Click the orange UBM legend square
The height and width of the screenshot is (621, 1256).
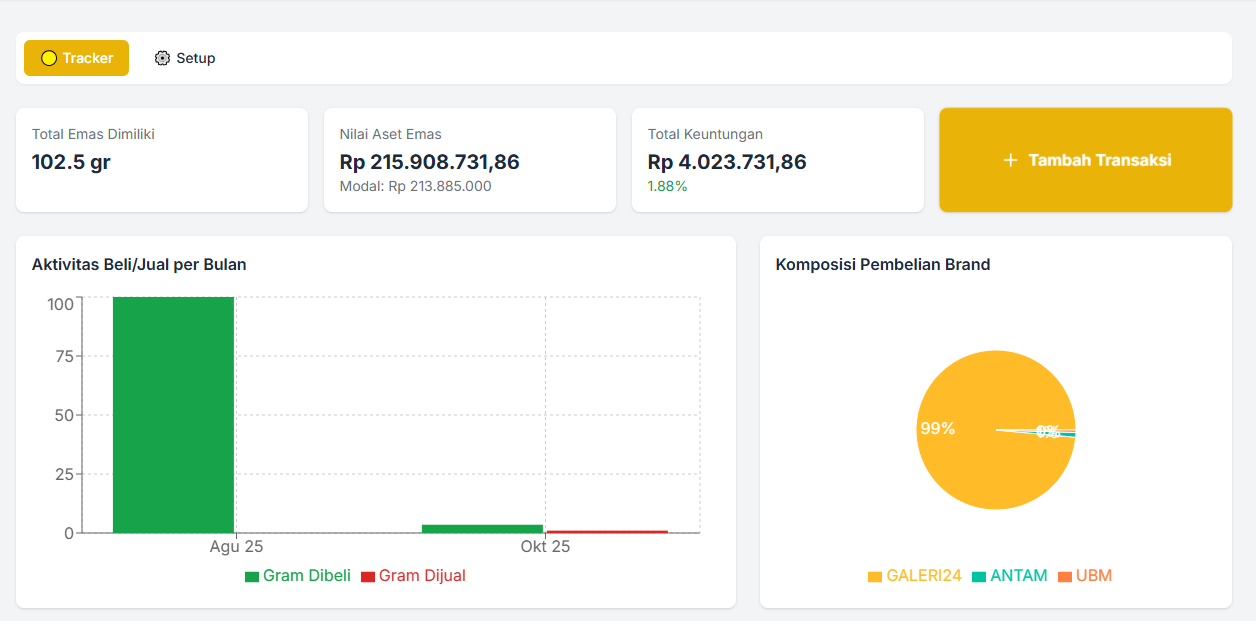(x=1065, y=576)
